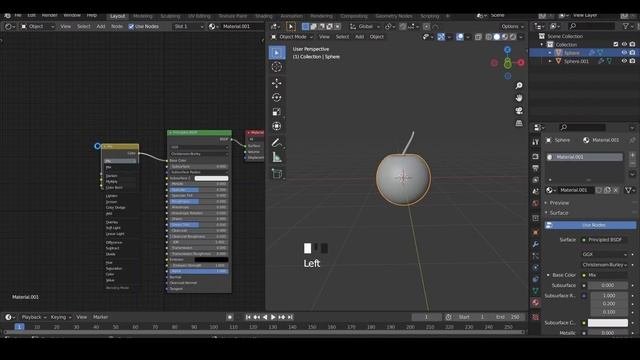640x360 pixels.
Task: Activate the Transform tool in viewport toolbar
Action: pyautogui.click(x=277, y=126)
